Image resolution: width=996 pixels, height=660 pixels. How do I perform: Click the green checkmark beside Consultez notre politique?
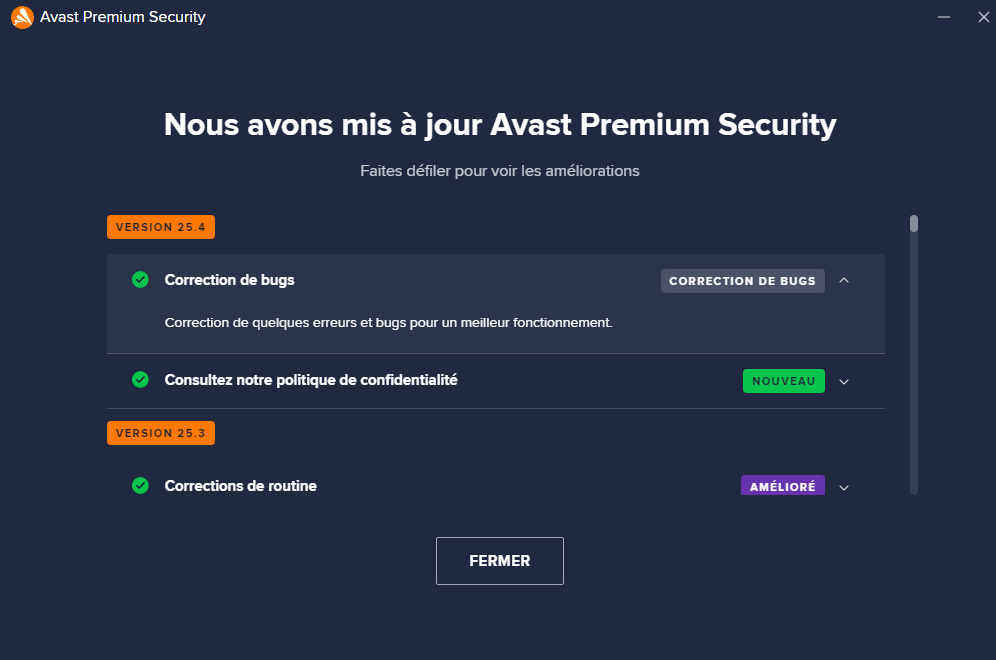140,380
